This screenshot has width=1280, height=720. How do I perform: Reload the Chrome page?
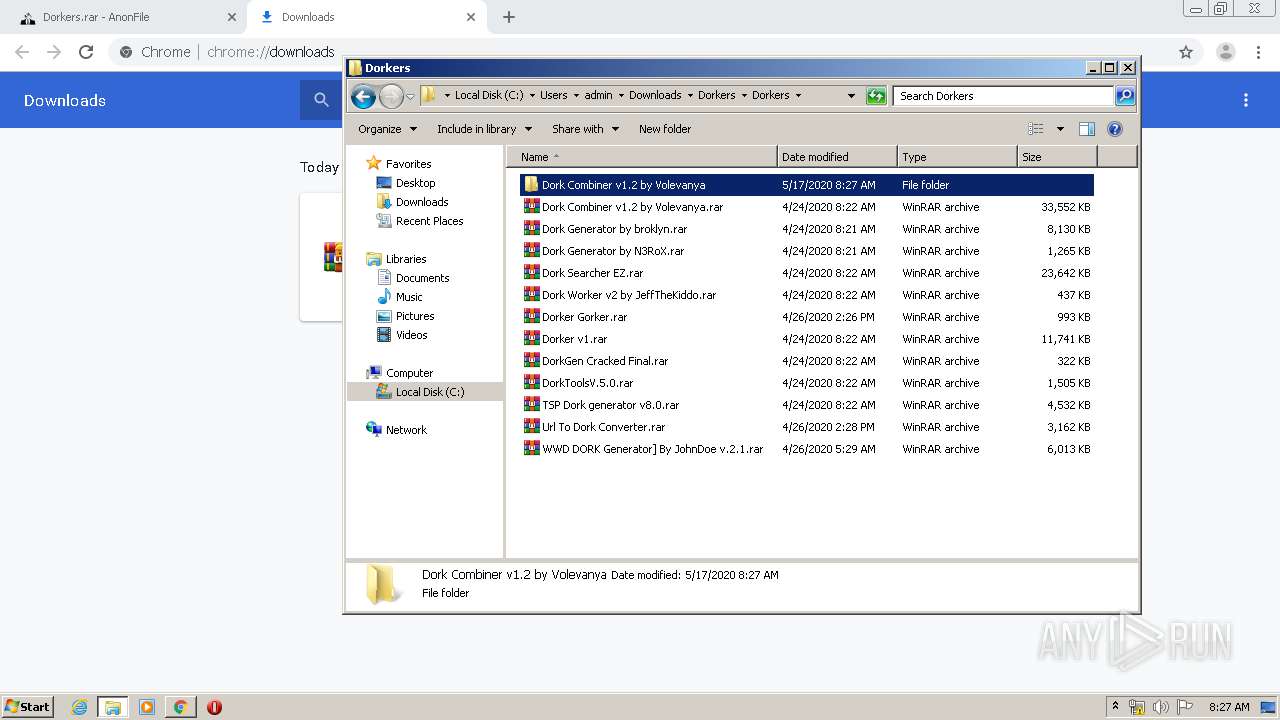(x=86, y=52)
